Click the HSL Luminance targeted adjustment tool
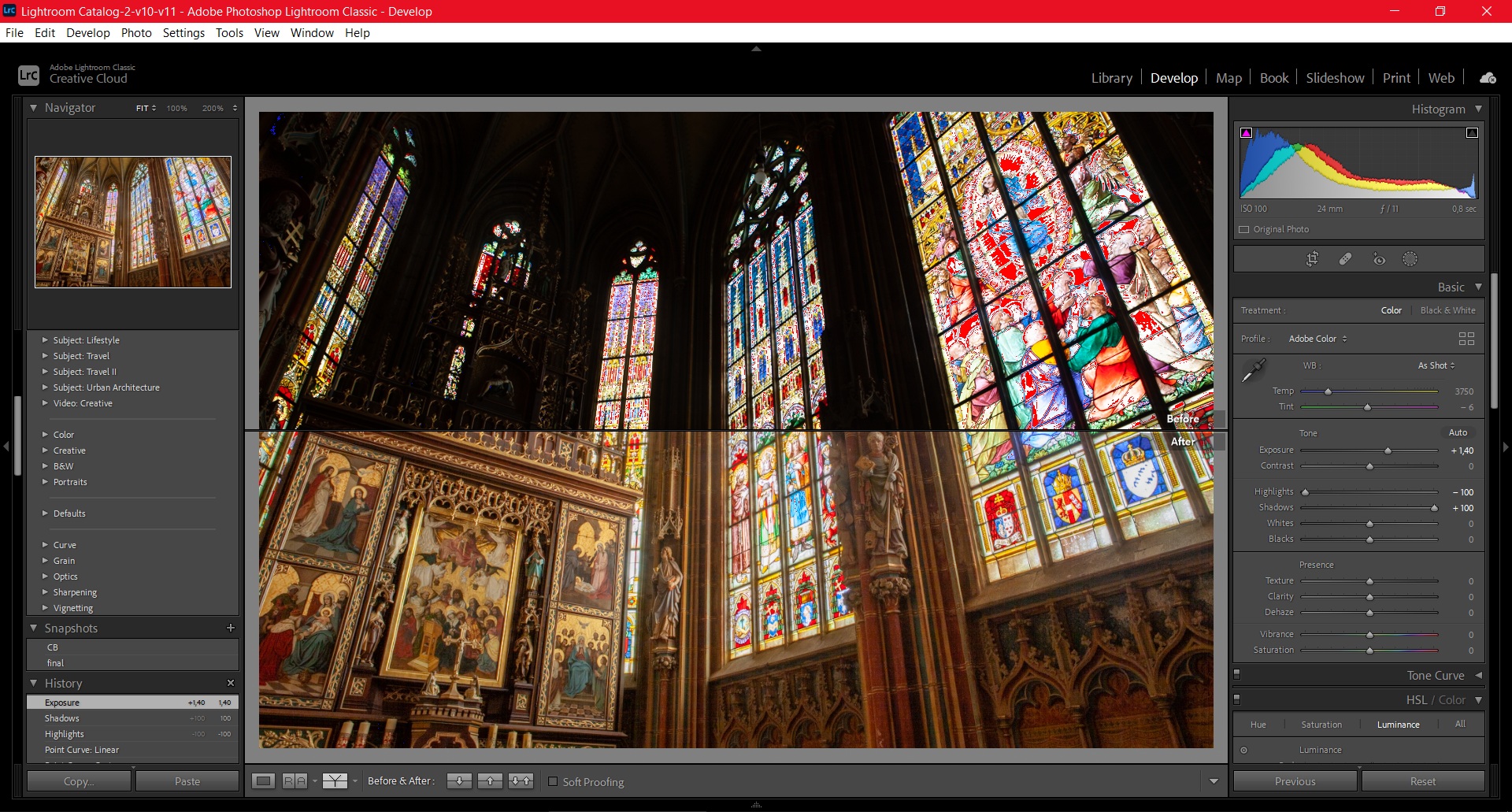 tap(1244, 750)
